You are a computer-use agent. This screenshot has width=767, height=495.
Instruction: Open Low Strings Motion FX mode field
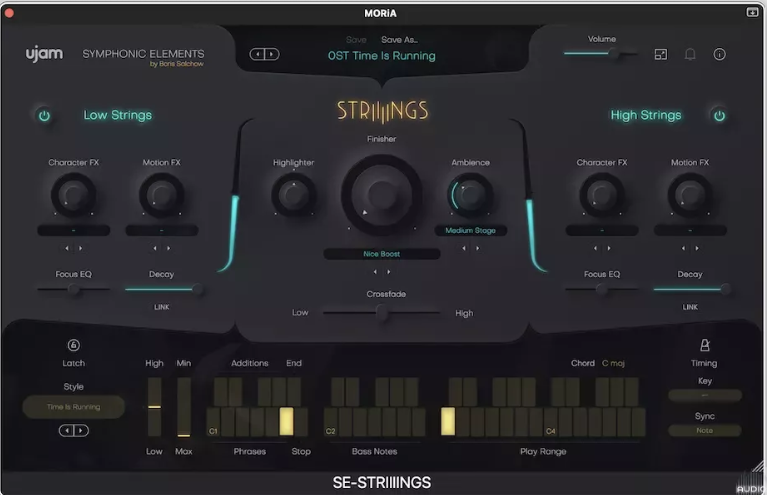161,230
